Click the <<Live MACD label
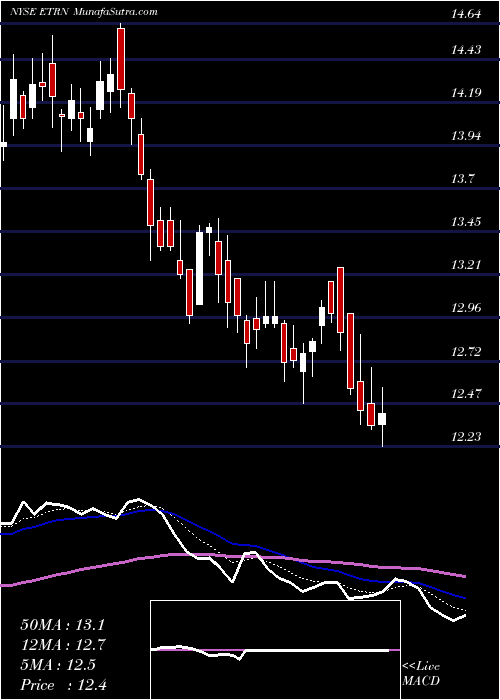Image resolution: width=500 pixels, height=700 pixels. pyautogui.click(x=421, y=674)
